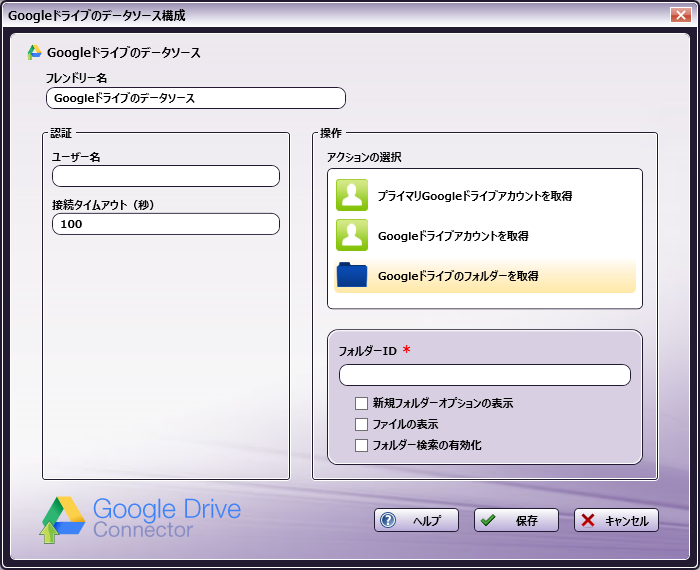Click the フォルダーID label
700x570 pixels.
[x=367, y=351]
